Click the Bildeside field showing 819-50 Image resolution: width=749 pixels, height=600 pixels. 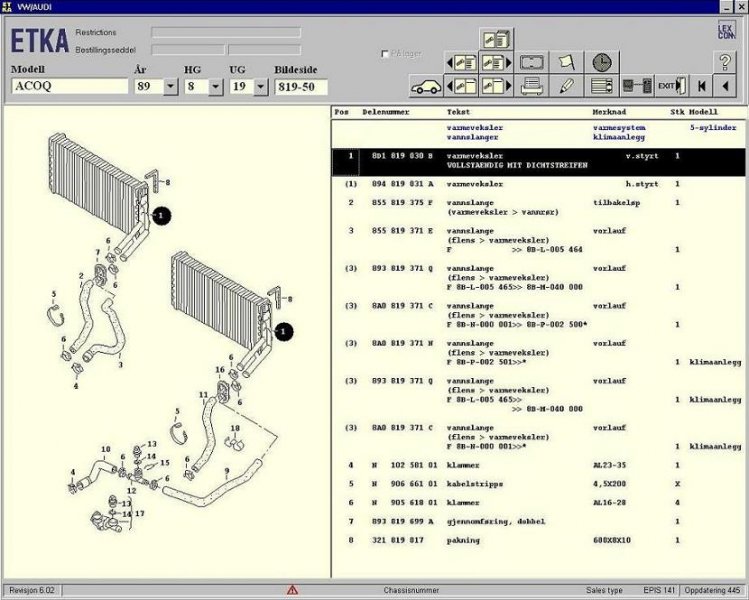[301, 87]
